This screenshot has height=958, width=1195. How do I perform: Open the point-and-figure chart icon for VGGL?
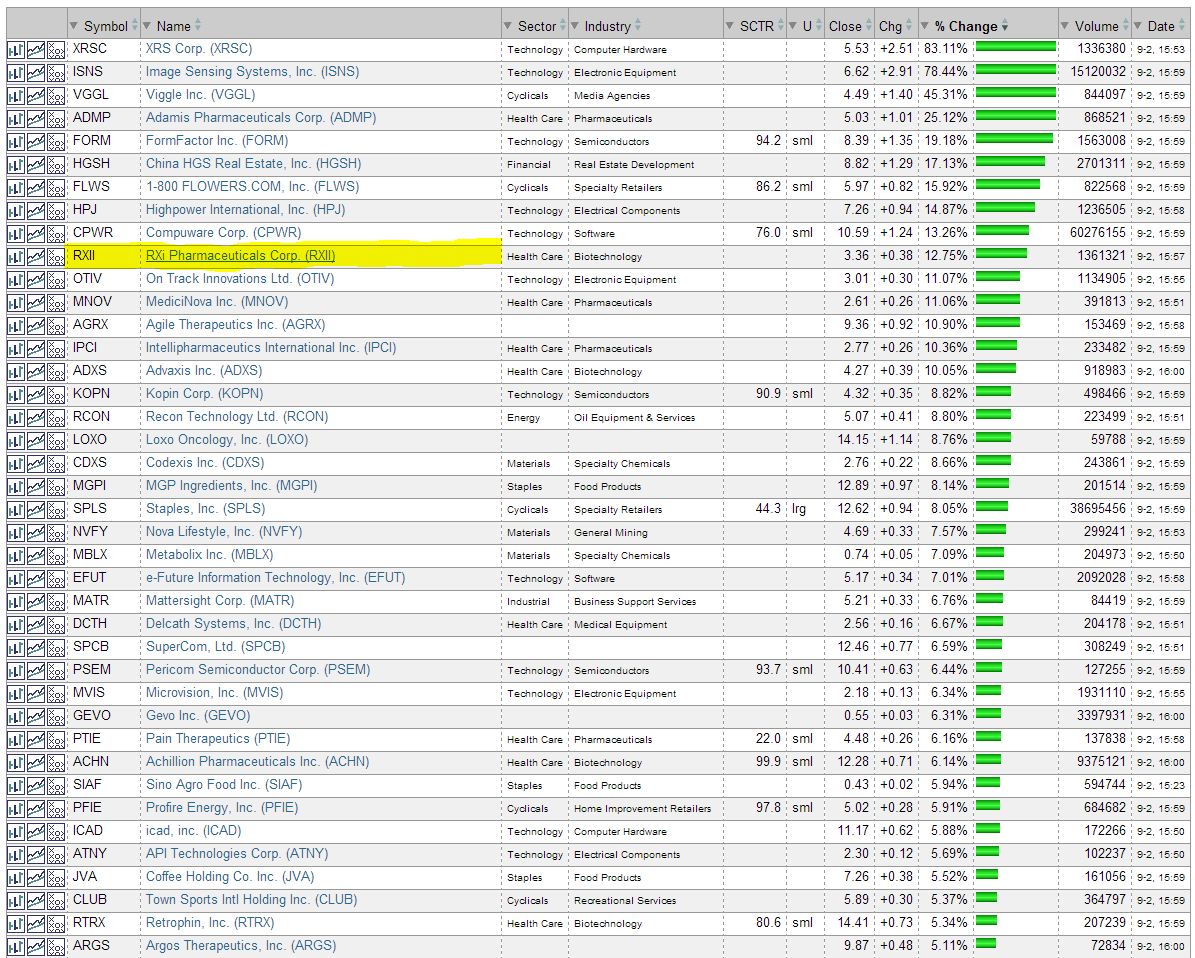click(x=56, y=96)
